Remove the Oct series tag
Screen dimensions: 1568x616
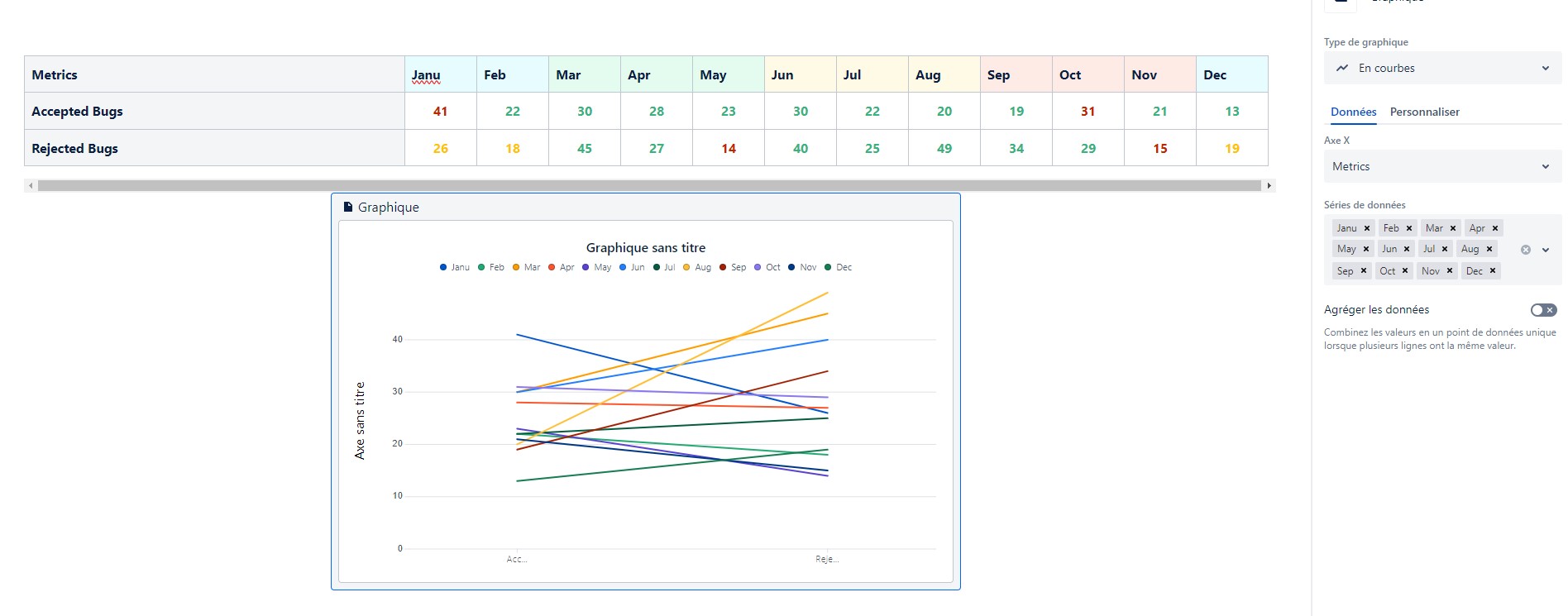(1405, 270)
